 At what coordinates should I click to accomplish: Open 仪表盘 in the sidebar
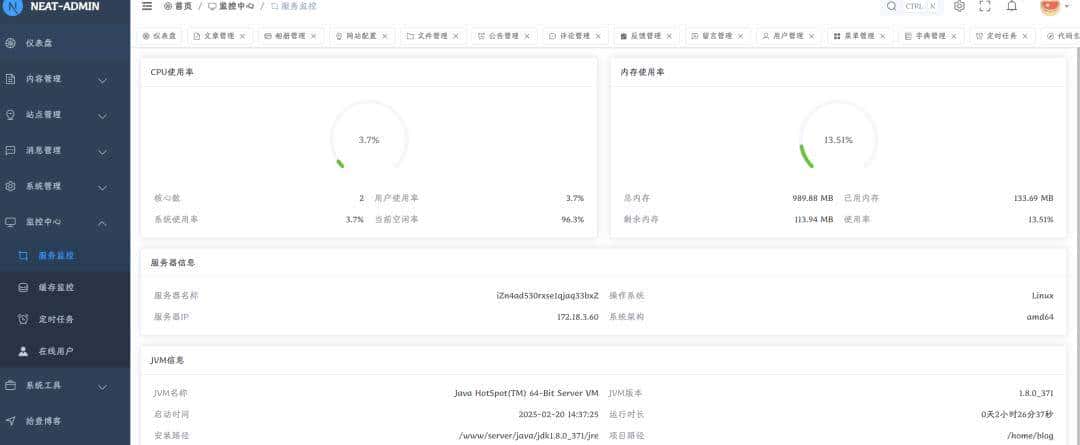click(x=65, y=43)
